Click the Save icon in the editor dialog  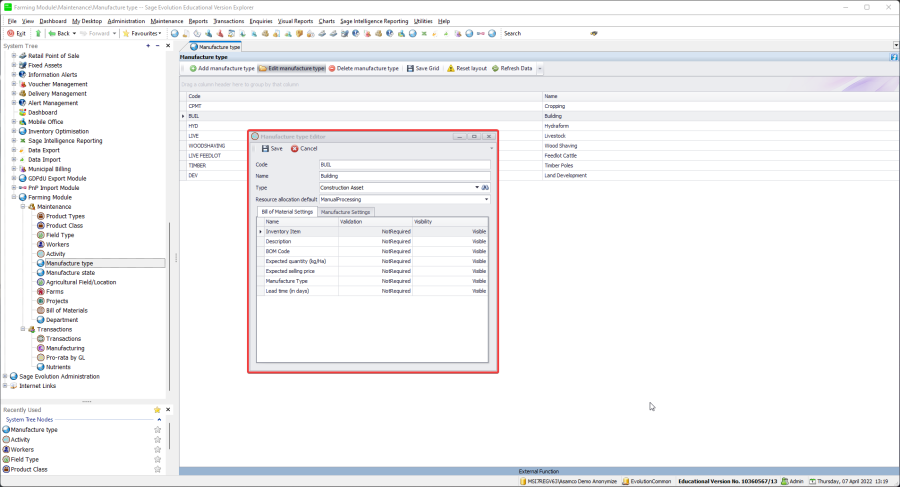264,148
